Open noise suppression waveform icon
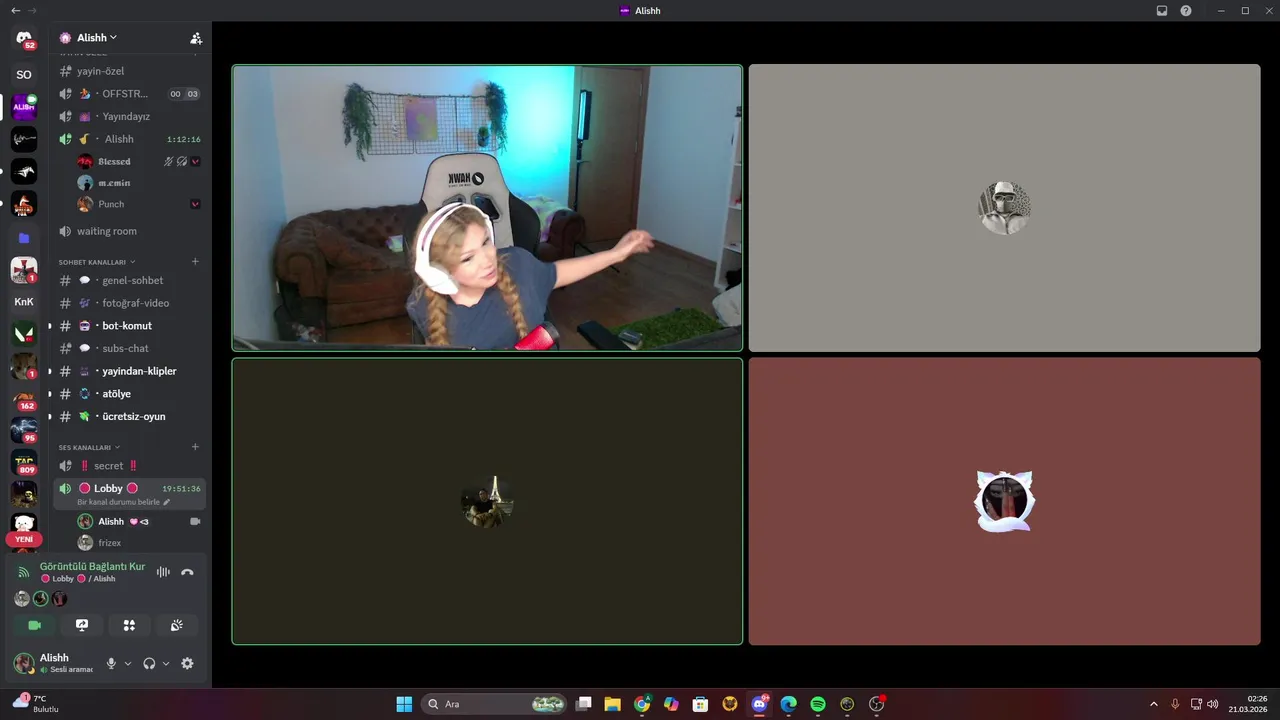The image size is (1280, 720). click(x=163, y=572)
